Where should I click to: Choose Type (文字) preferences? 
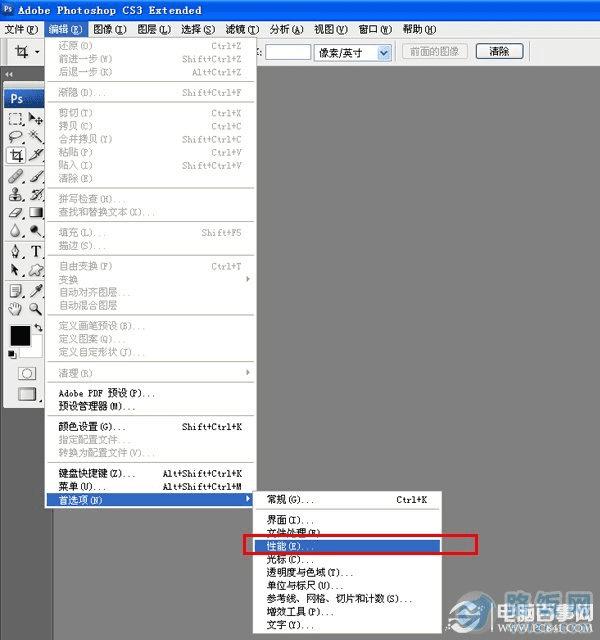[x=347, y=624]
